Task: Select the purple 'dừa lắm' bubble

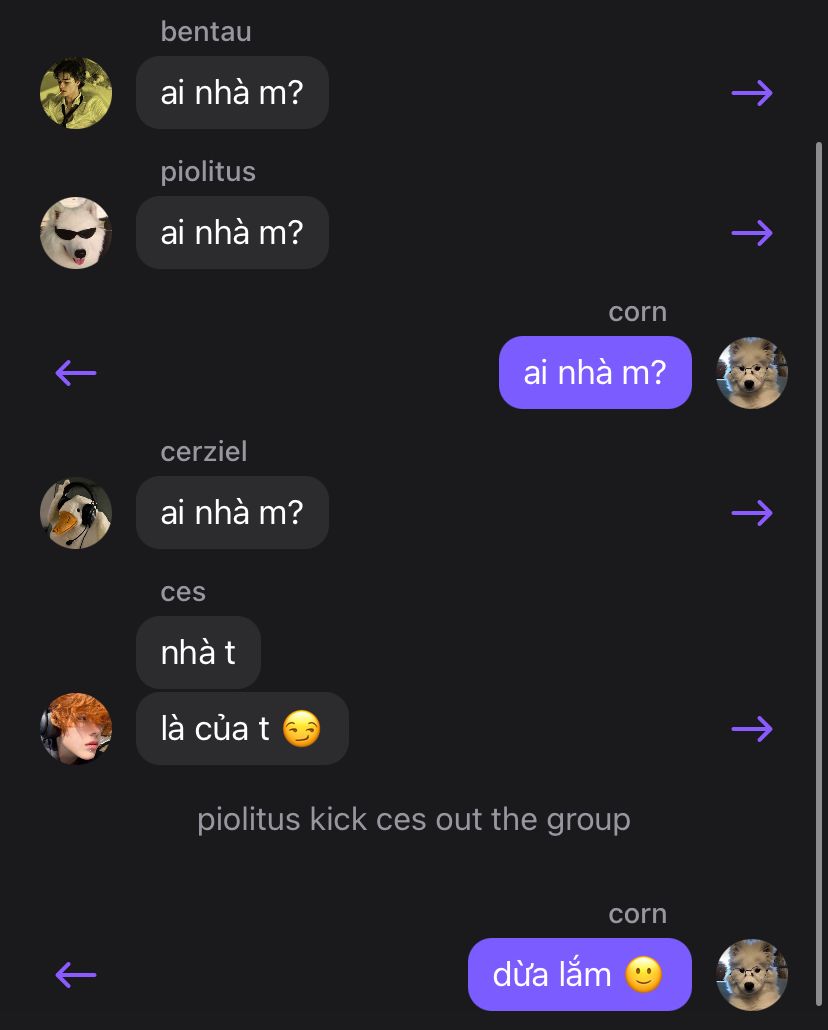Action: pos(579,975)
